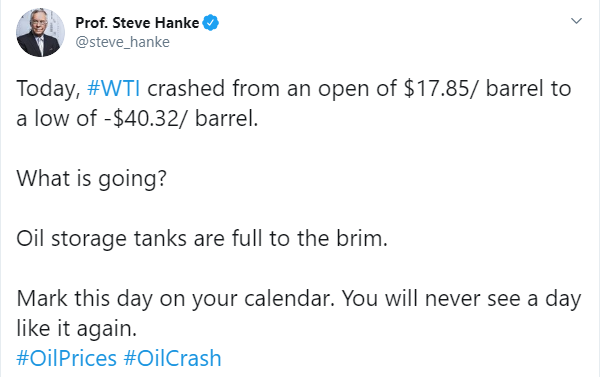Click 'You will never see' text
Image resolution: width=602 pixels, height=377 pixels.
(431, 299)
